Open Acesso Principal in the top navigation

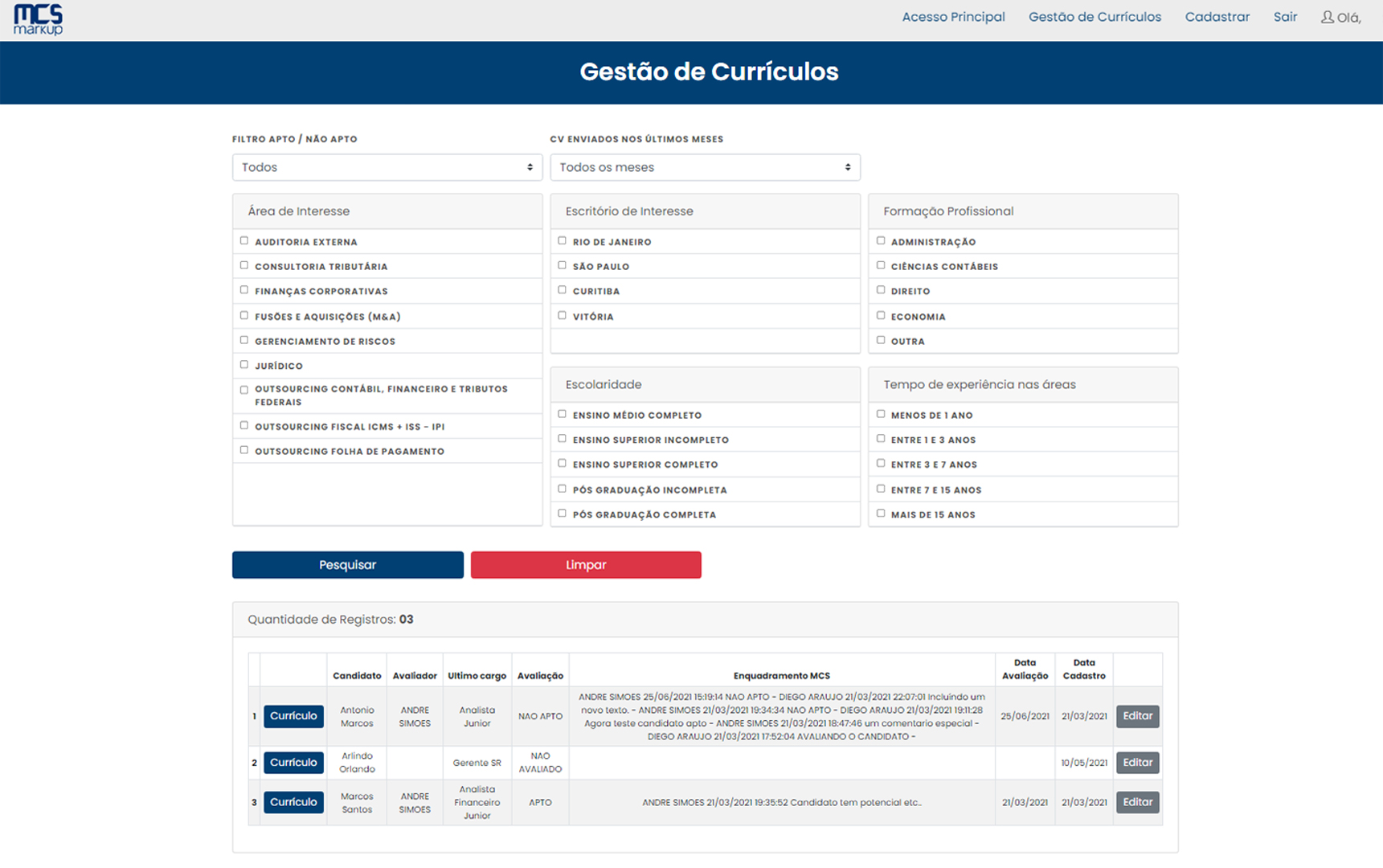(953, 17)
